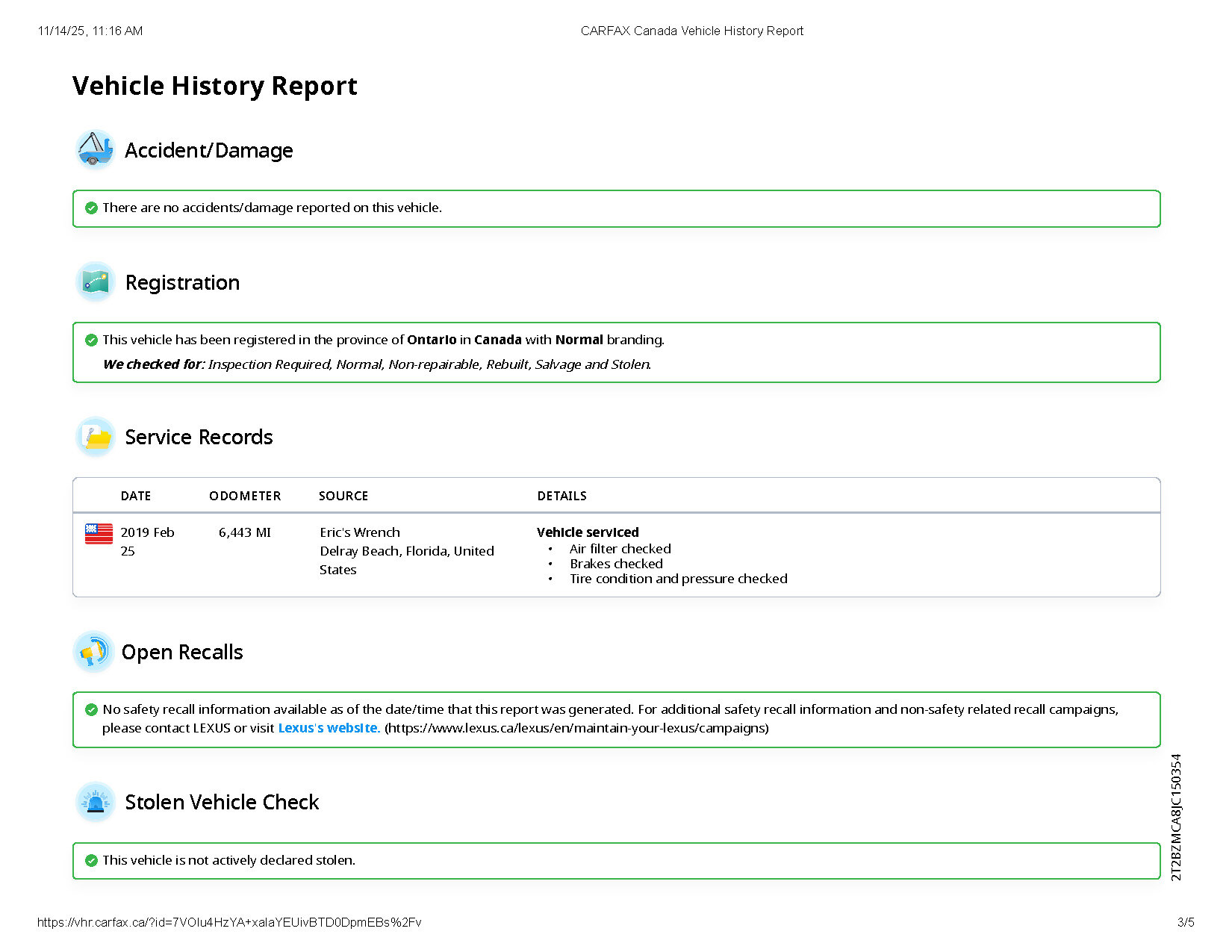Select the ODOMETER column header

[x=245, y=496]
